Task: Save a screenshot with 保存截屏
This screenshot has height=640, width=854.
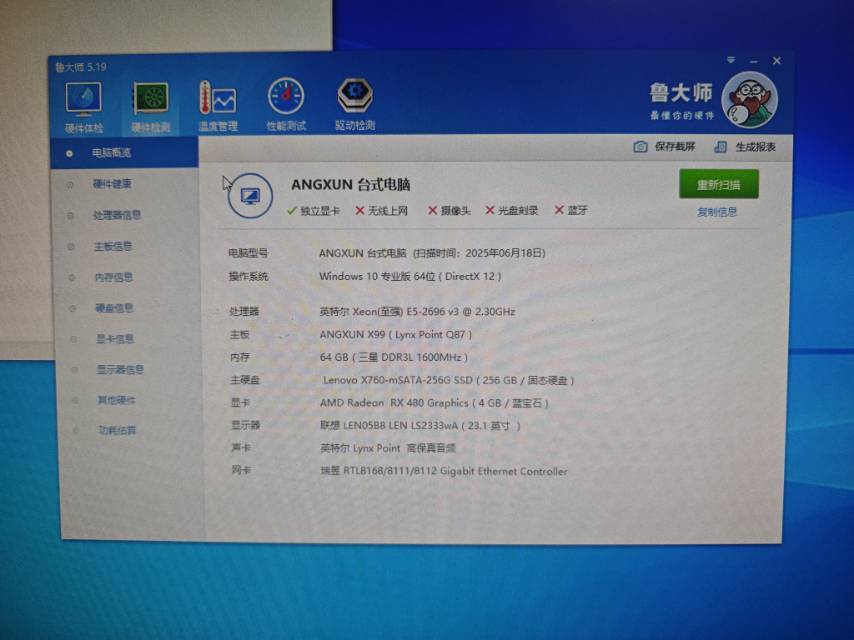Action: click(x=664, y=147)
